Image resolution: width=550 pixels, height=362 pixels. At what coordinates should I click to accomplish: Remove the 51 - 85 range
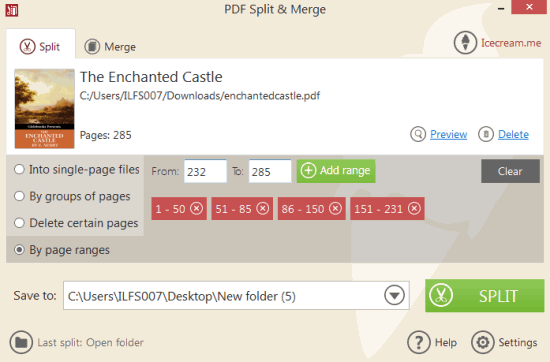(262, 208)
